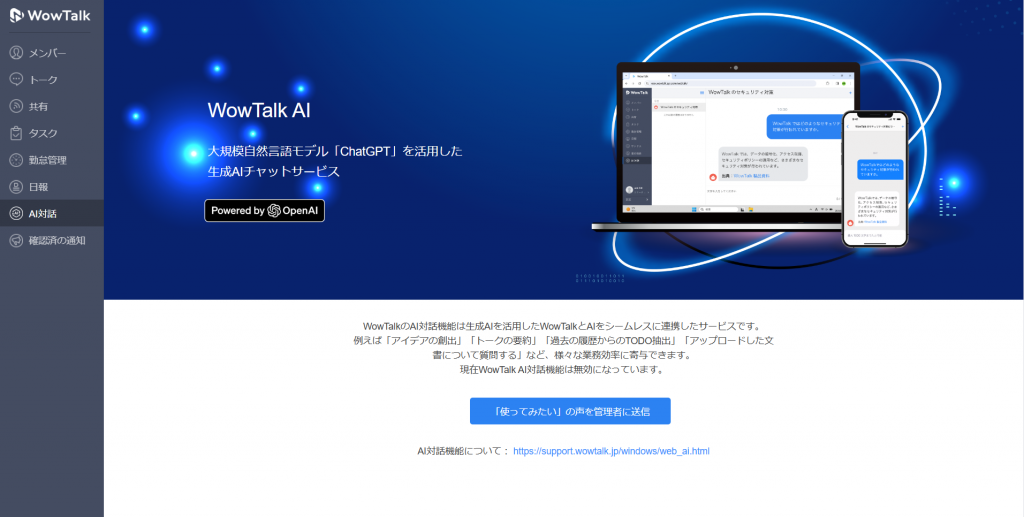Open the トーク menu item
Image resolution: width=1024 pixels, height=517 pixels.
[x=52, y=80]
